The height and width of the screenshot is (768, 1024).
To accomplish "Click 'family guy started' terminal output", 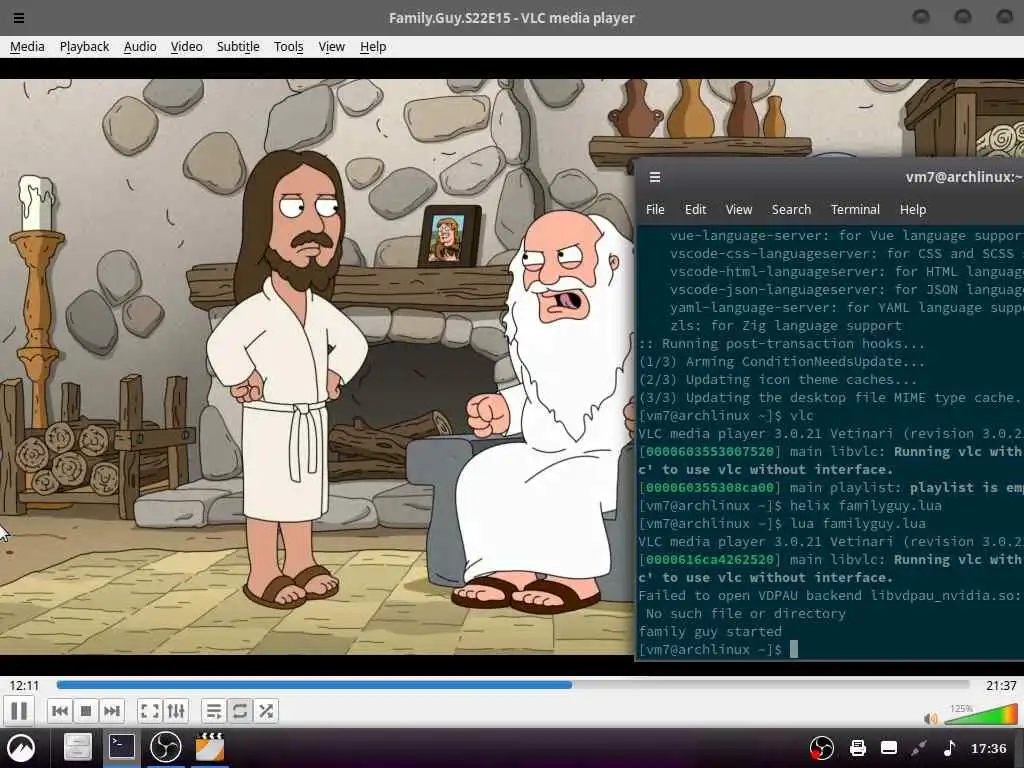I will point(710,632).
